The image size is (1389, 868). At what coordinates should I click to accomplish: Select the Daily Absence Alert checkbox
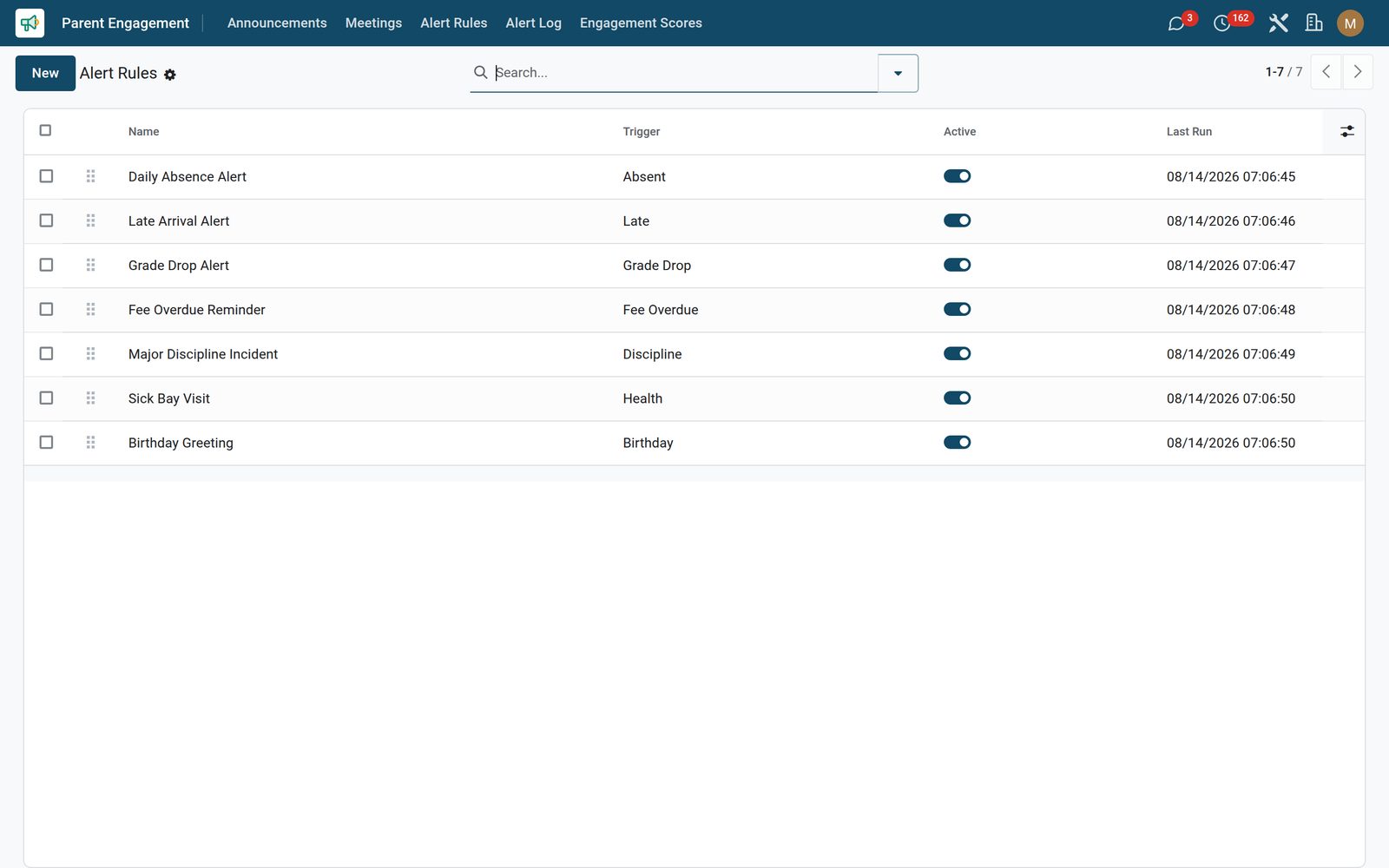46,176
